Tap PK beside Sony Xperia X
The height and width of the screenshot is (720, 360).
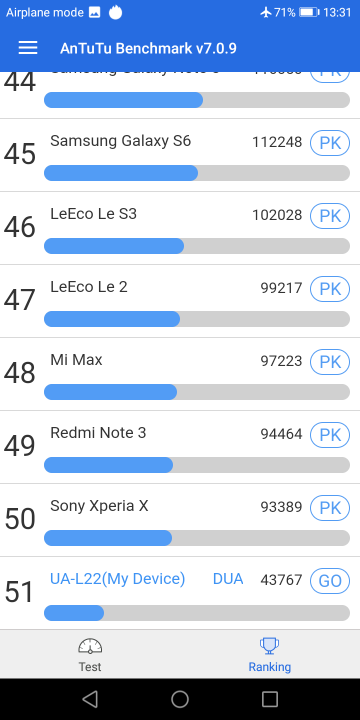(330, 508)
